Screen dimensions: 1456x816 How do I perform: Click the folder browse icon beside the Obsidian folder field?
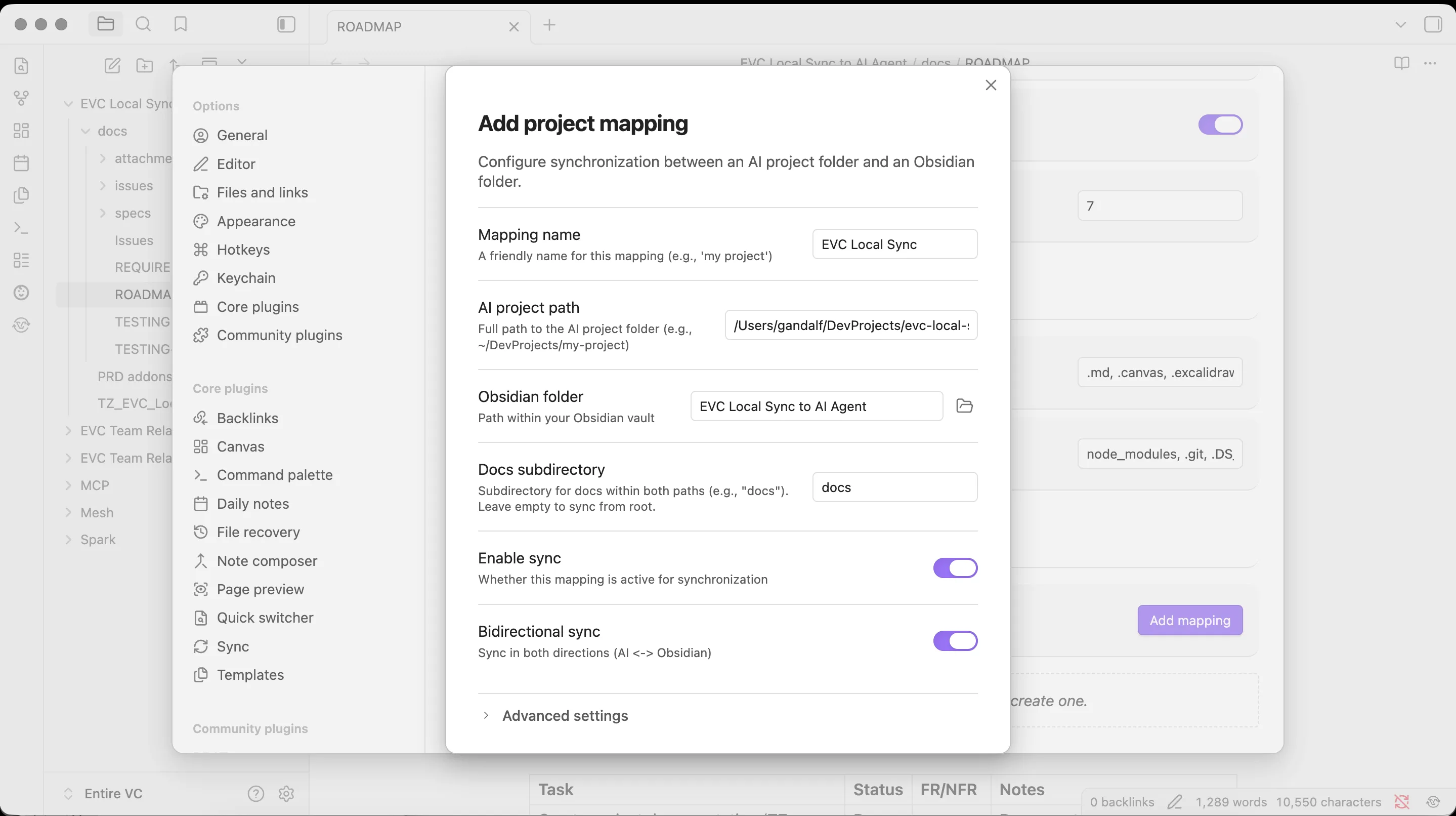964,405
